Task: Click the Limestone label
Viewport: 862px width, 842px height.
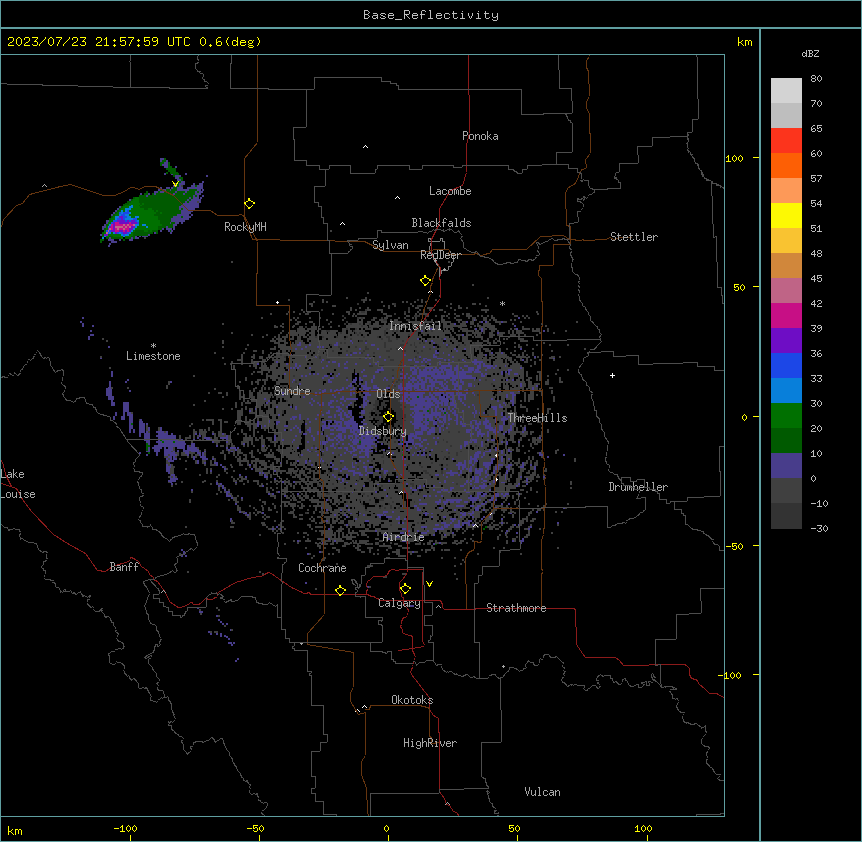Action: [x=153, y=356]
